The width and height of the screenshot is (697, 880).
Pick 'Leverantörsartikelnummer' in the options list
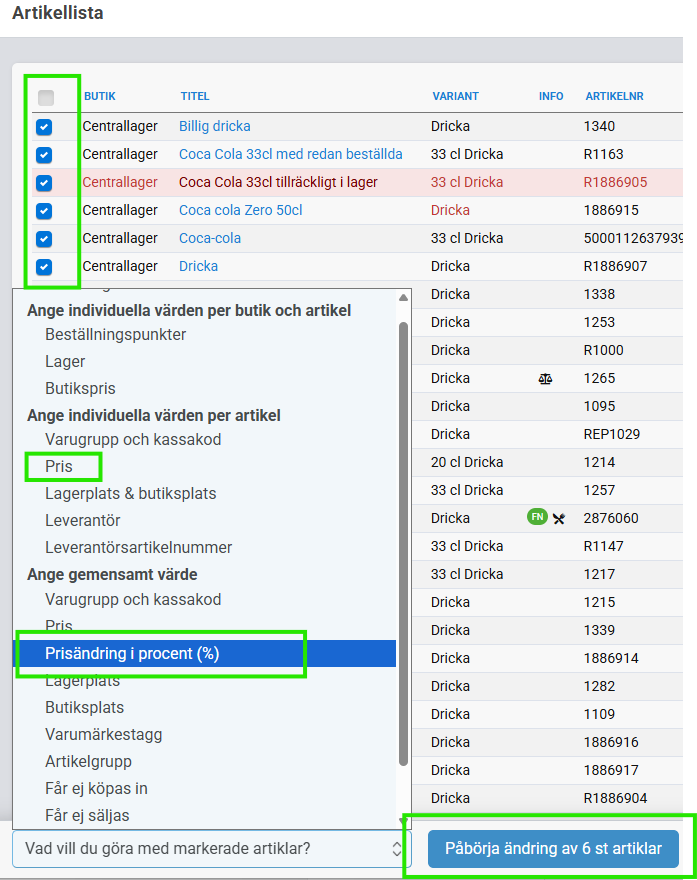(138, 547)
